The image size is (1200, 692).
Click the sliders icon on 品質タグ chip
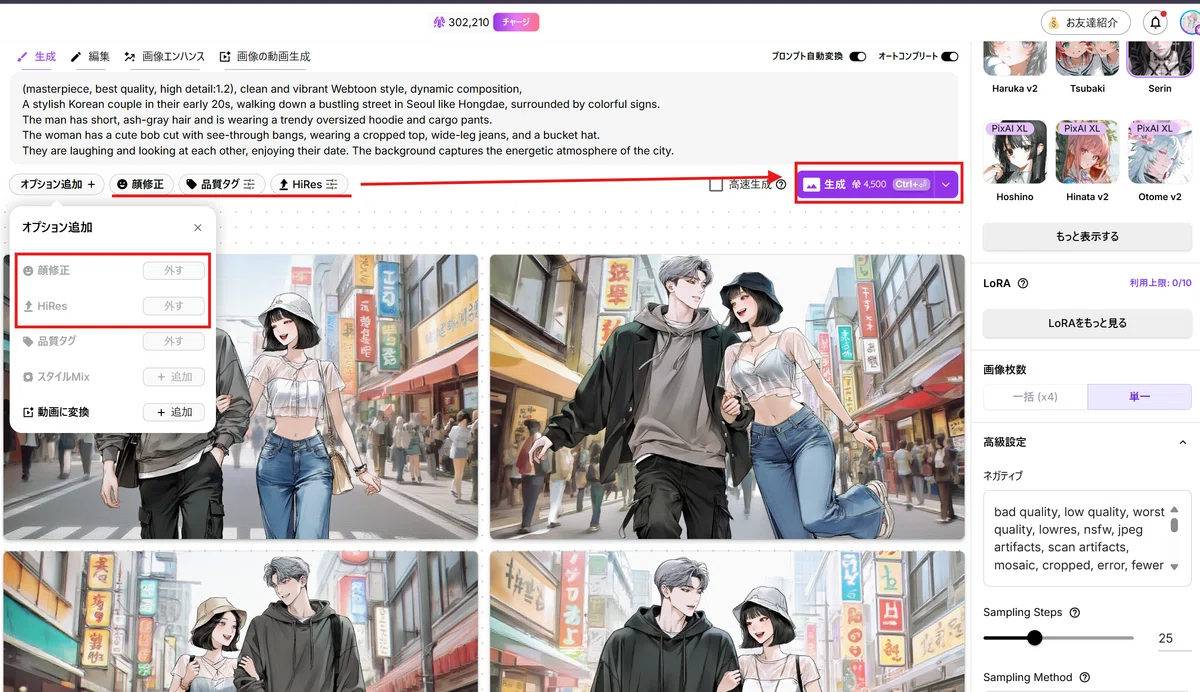pos(250,184)
